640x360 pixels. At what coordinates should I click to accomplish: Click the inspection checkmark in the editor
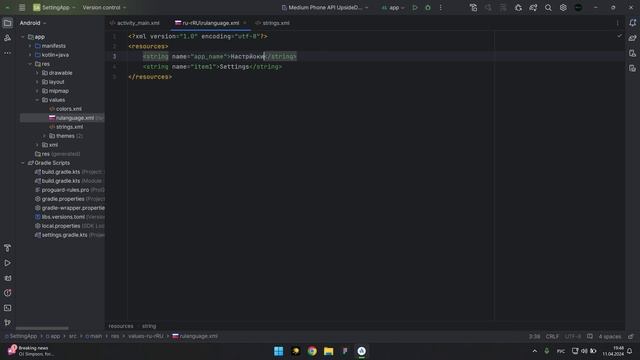click(619, 36)
